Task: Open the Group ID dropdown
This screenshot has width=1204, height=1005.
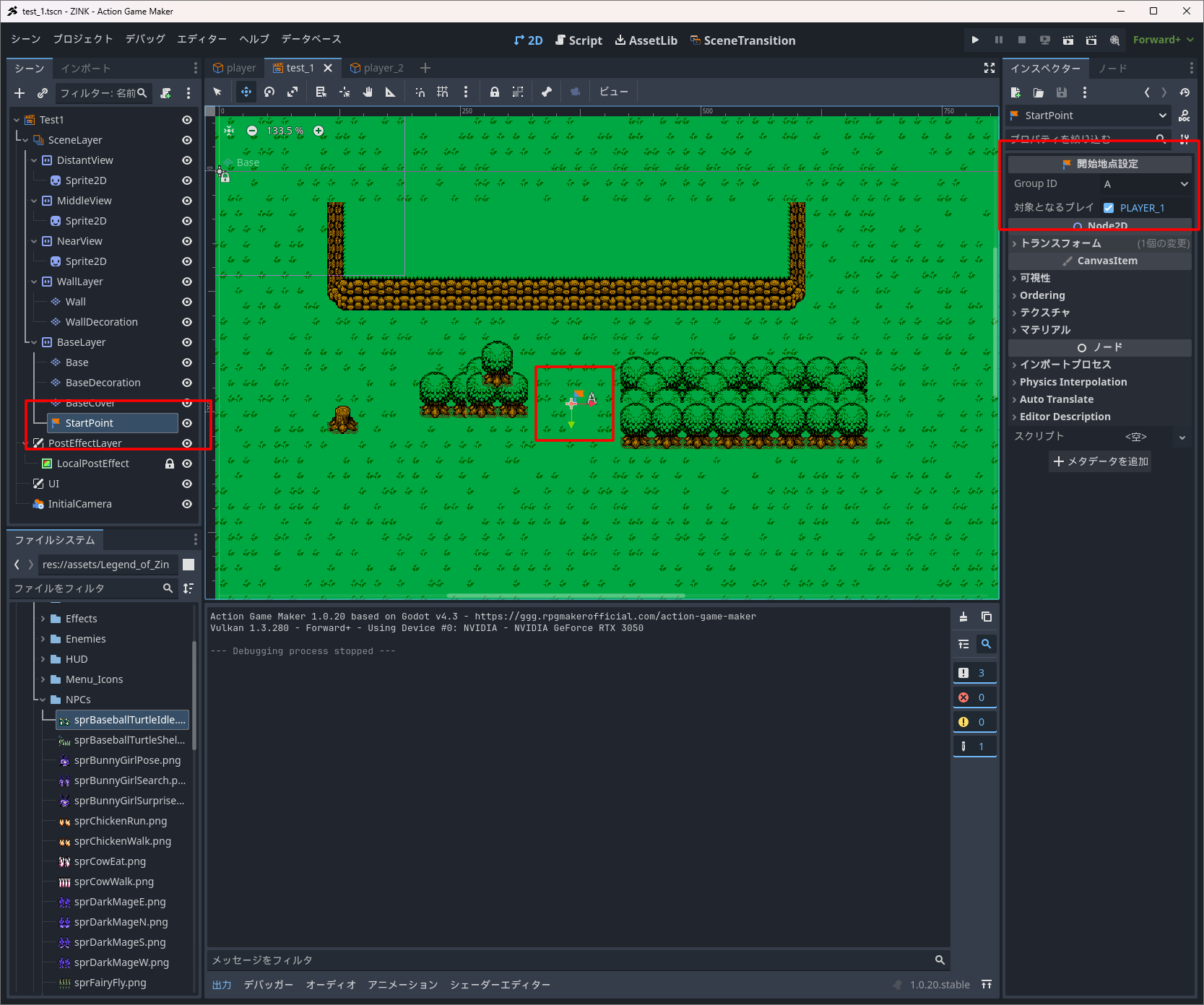Action: click(1145, 184)
